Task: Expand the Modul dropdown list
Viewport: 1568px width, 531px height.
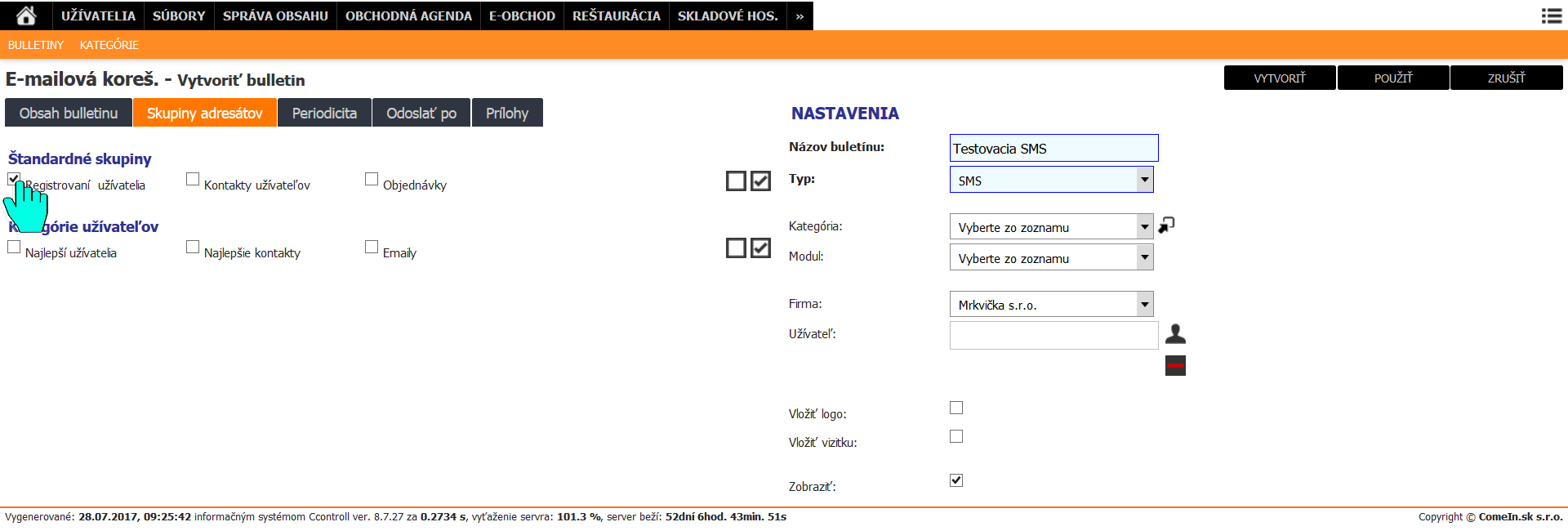Action: coord(1051,258)
